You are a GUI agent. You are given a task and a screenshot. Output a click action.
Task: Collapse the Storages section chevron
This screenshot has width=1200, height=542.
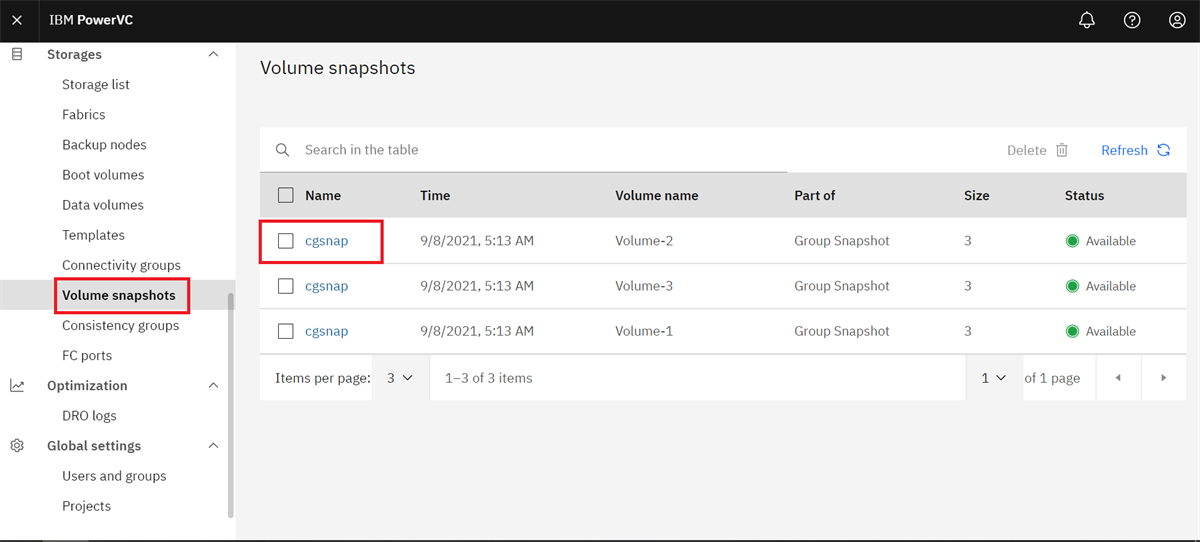tap(213, 55)
